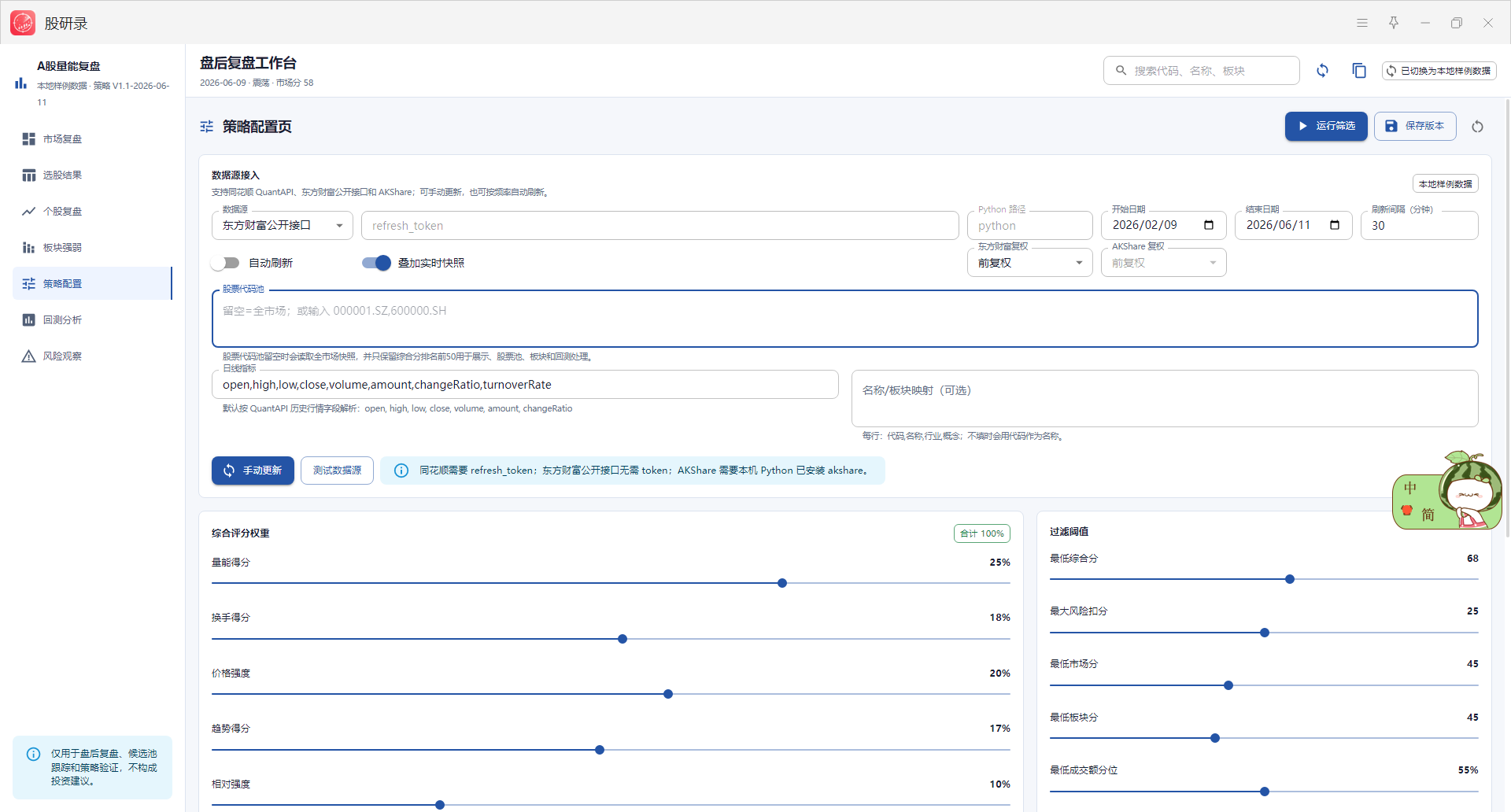Click the copy icon in the header
Screen dimensions: 1511x812
coord(1359,71)
